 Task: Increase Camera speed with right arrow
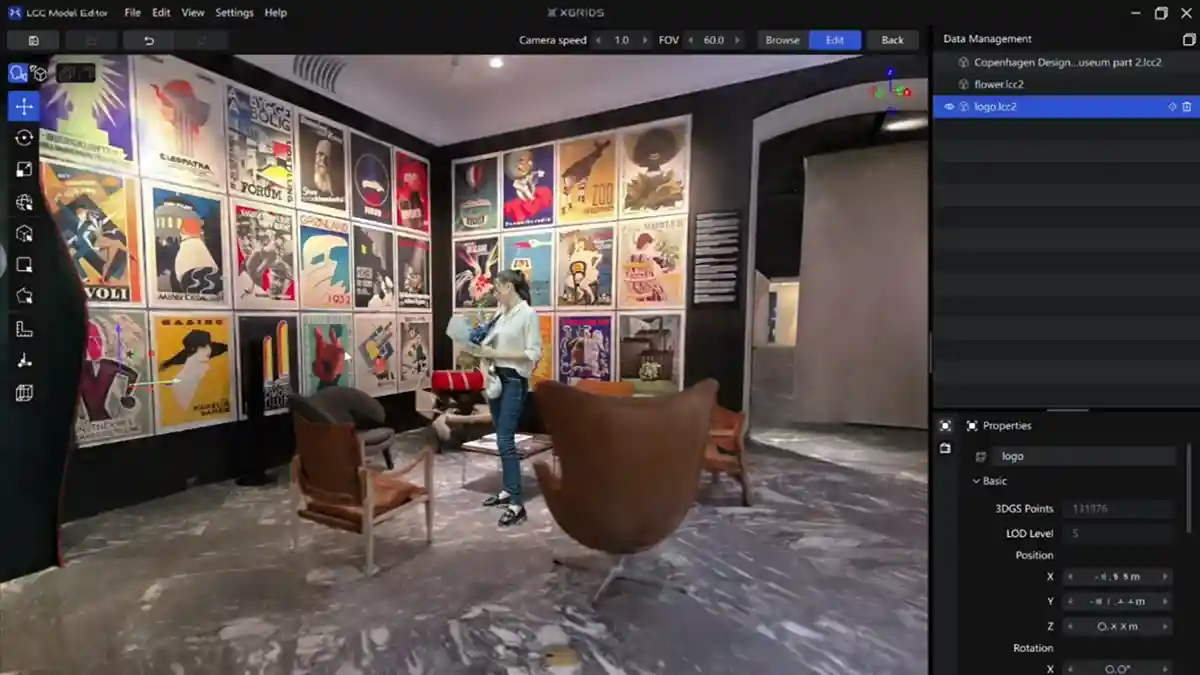click(645, 40)
